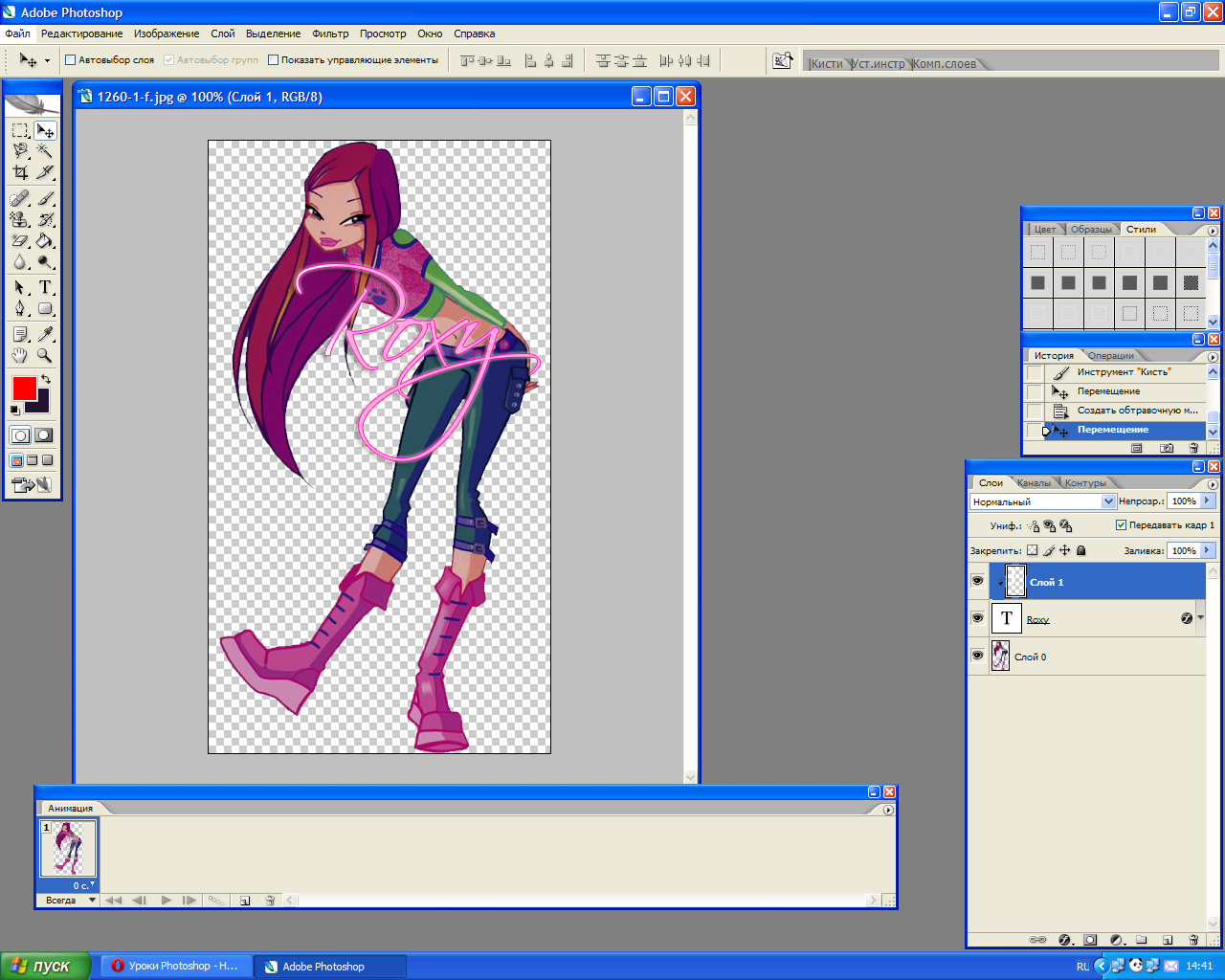Hide the Слой 0 layer
Viewport: 1225px width, 980px height.
(x=977, y=656)
